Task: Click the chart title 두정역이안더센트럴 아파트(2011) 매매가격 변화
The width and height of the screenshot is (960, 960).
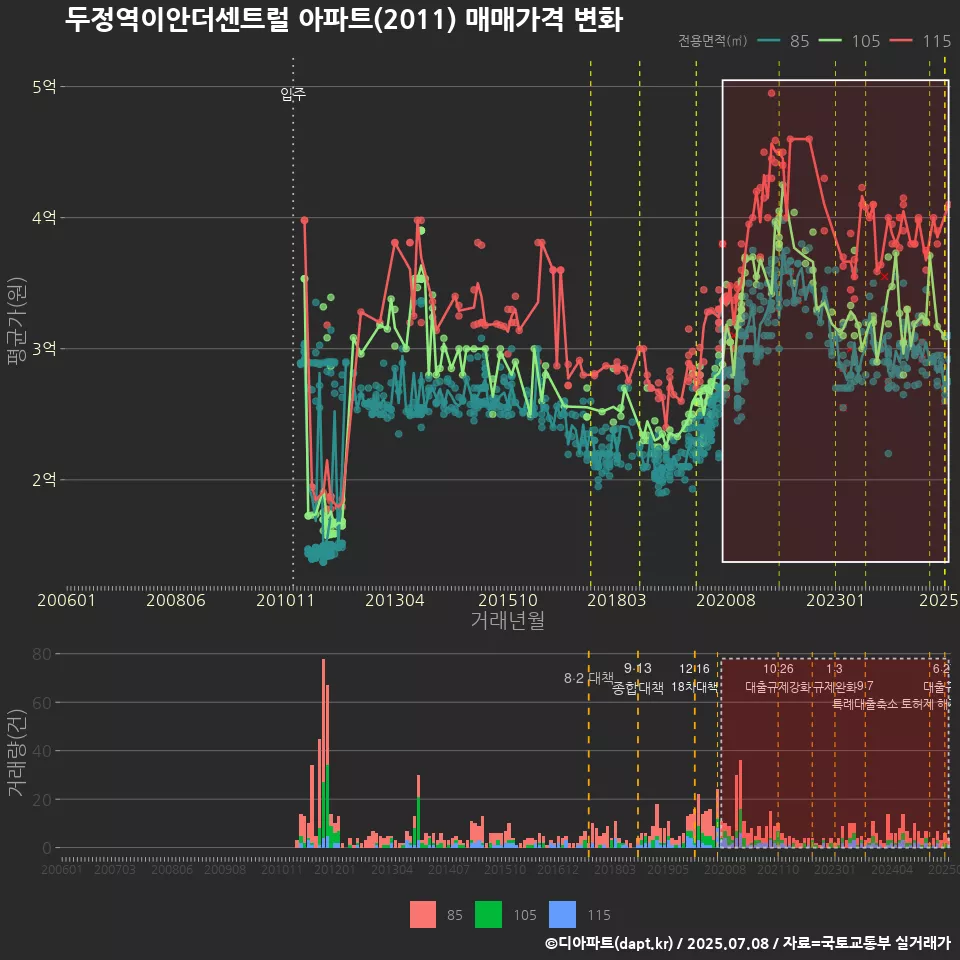Action: (x=344, y=19)
